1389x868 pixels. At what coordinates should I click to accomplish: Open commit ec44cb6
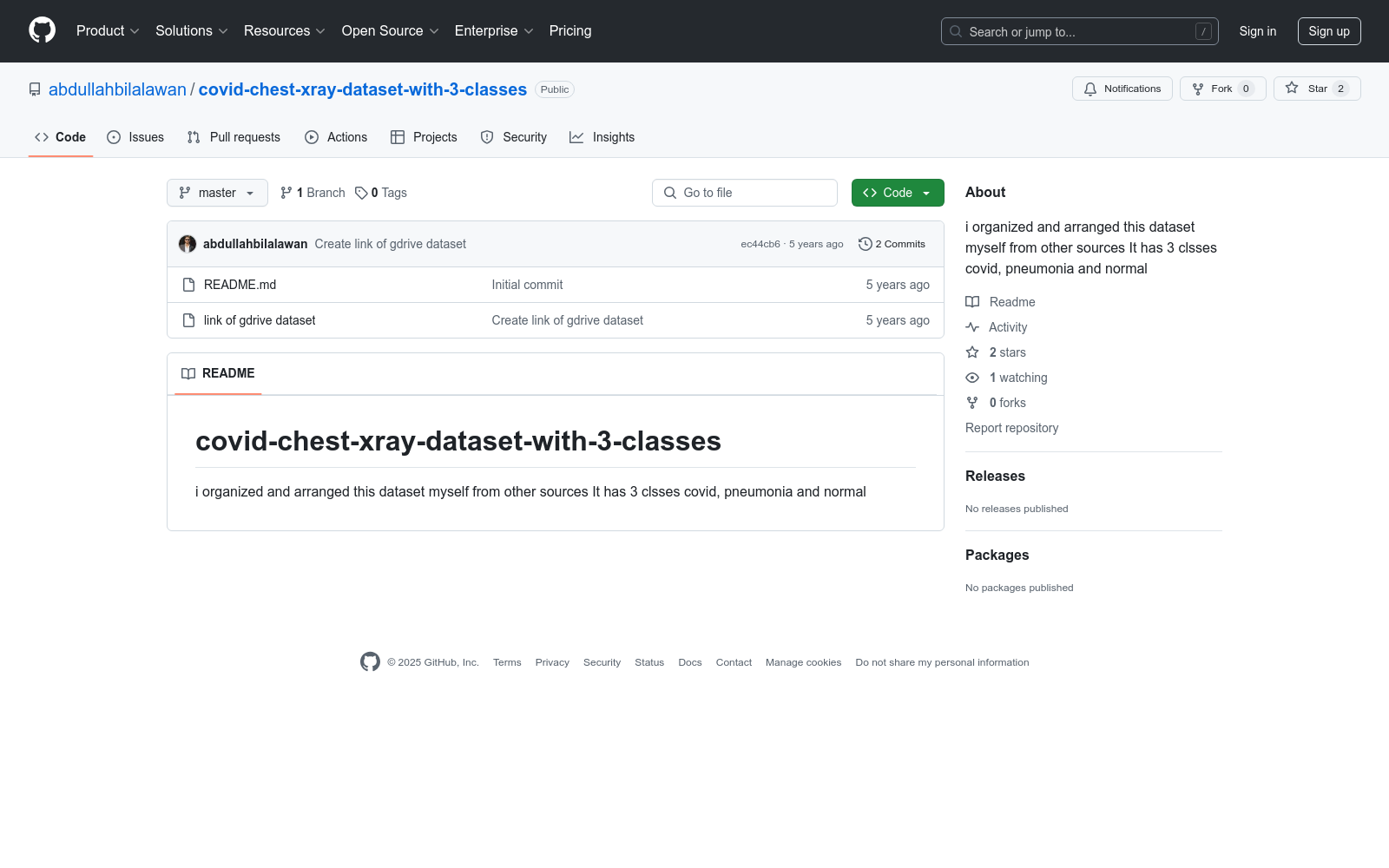click(760, 244)
